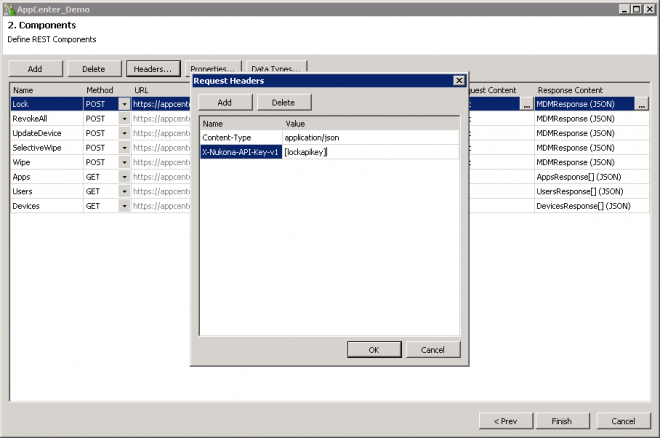Screen dimensions: 660x438
Task: Expand Method dropdown for Lock row
Action: 124,104
